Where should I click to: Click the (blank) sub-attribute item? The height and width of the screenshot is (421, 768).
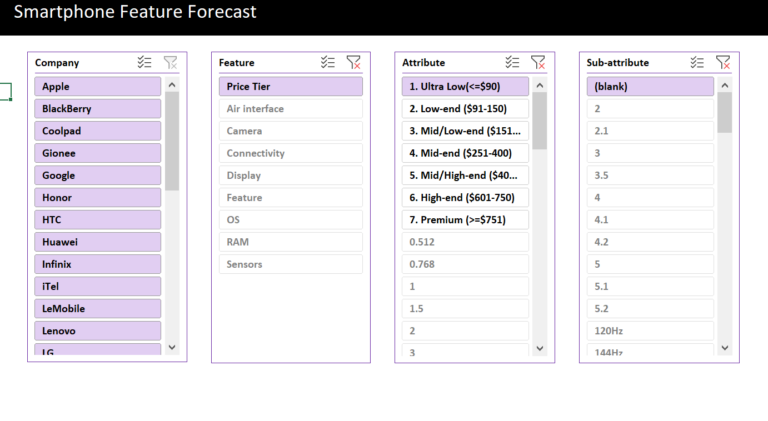[x=649, y=87]
